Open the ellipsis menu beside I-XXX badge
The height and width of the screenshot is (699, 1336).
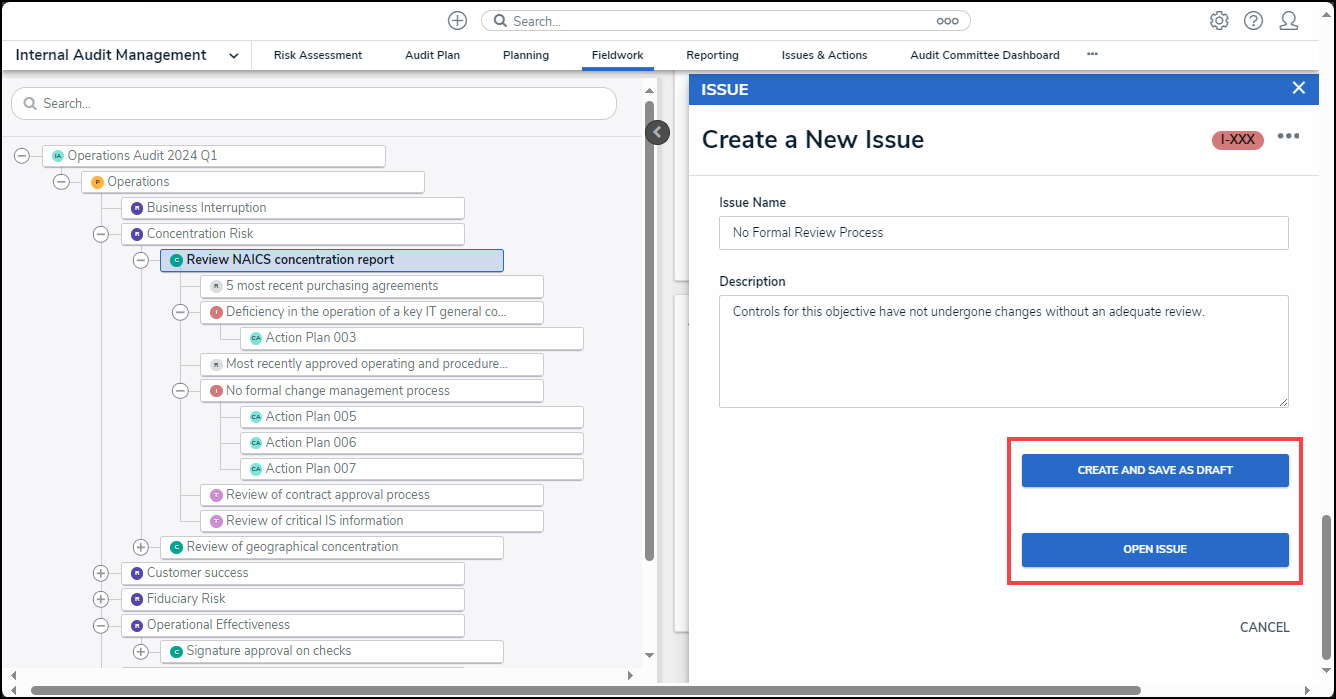tap(1288, 137)
